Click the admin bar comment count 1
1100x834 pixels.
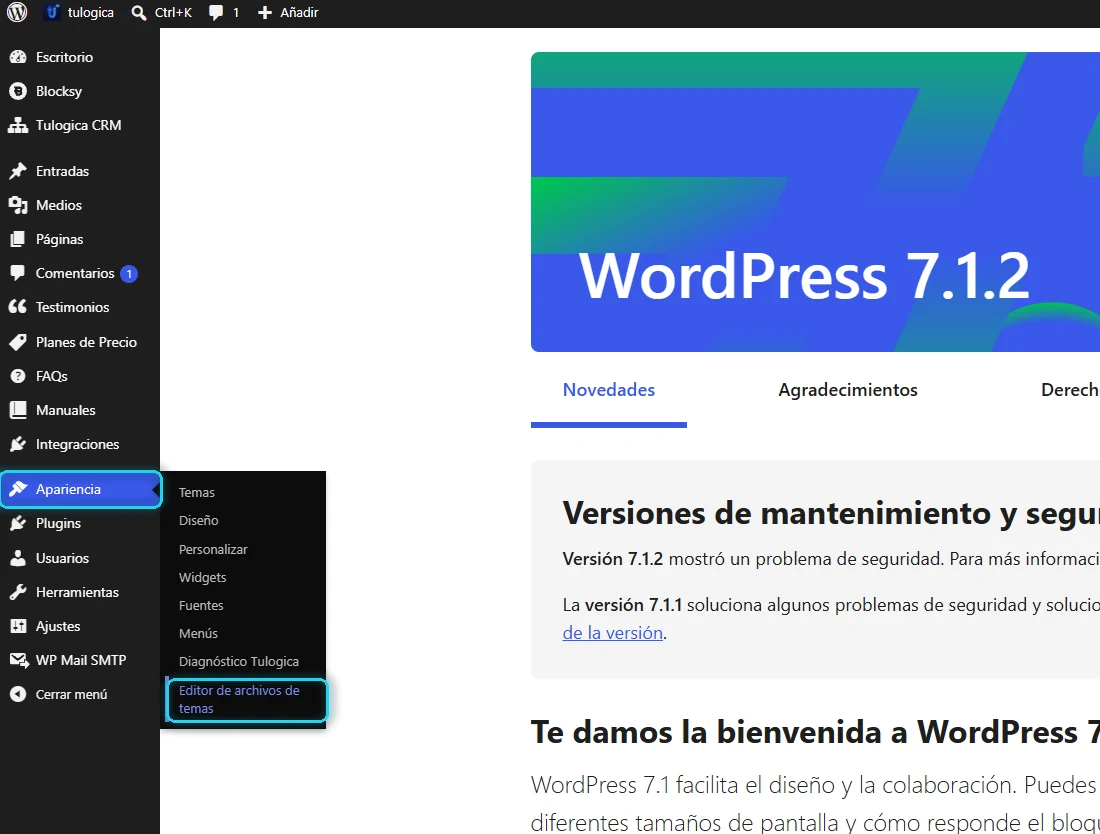tap(236, 13)
